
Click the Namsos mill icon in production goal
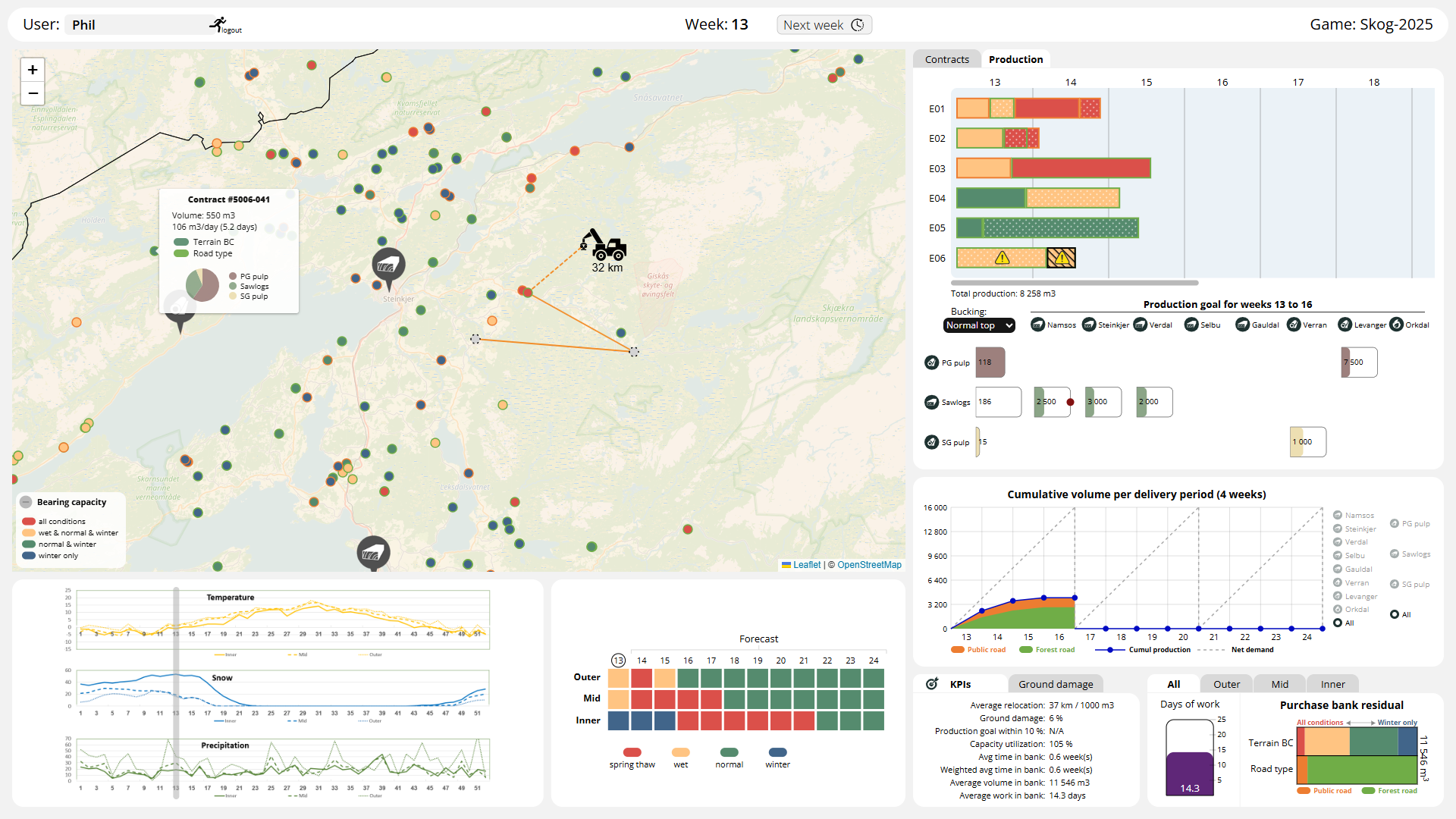point(1038,325)
